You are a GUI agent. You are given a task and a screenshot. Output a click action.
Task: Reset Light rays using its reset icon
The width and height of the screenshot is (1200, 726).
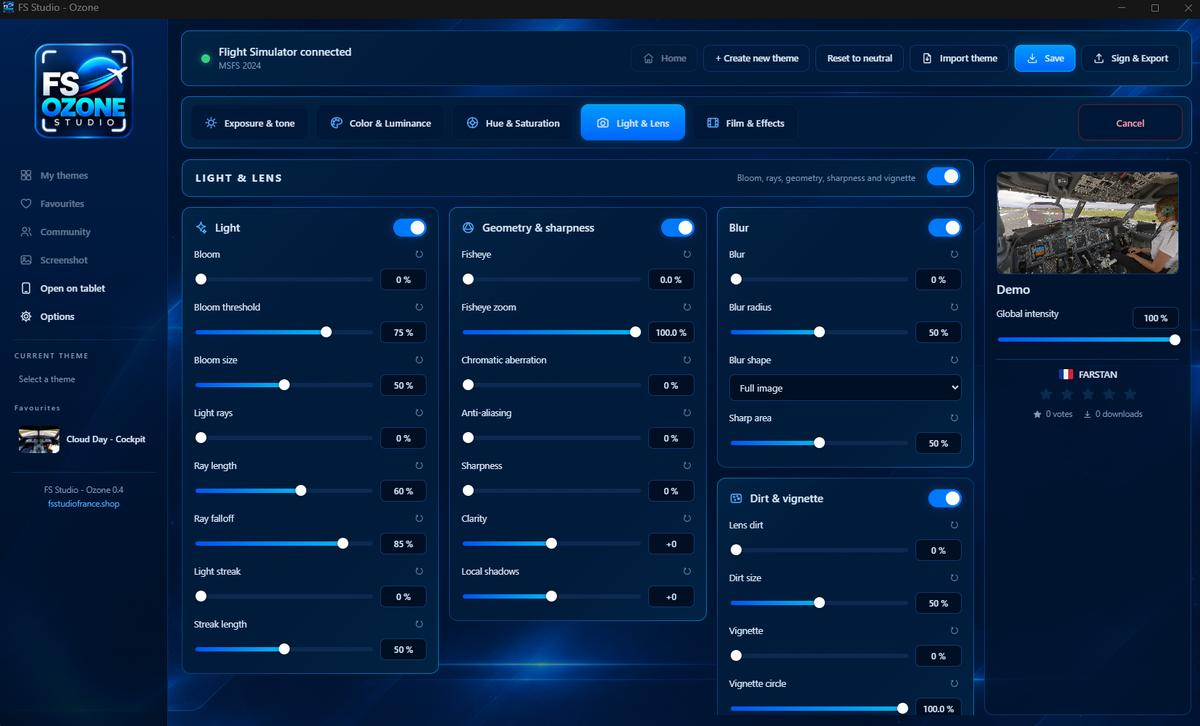(418, 413)
